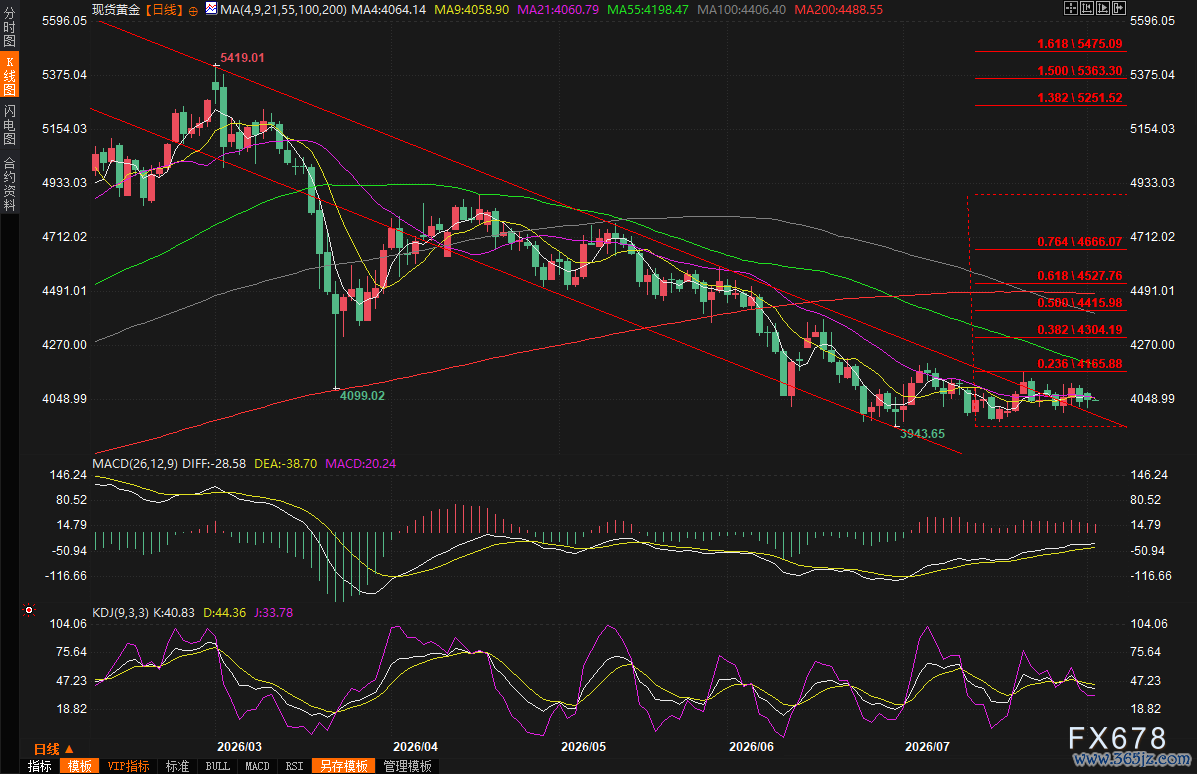Open the 日线 period dropdown at bottom
The image size is (1197, 774).
53,749
